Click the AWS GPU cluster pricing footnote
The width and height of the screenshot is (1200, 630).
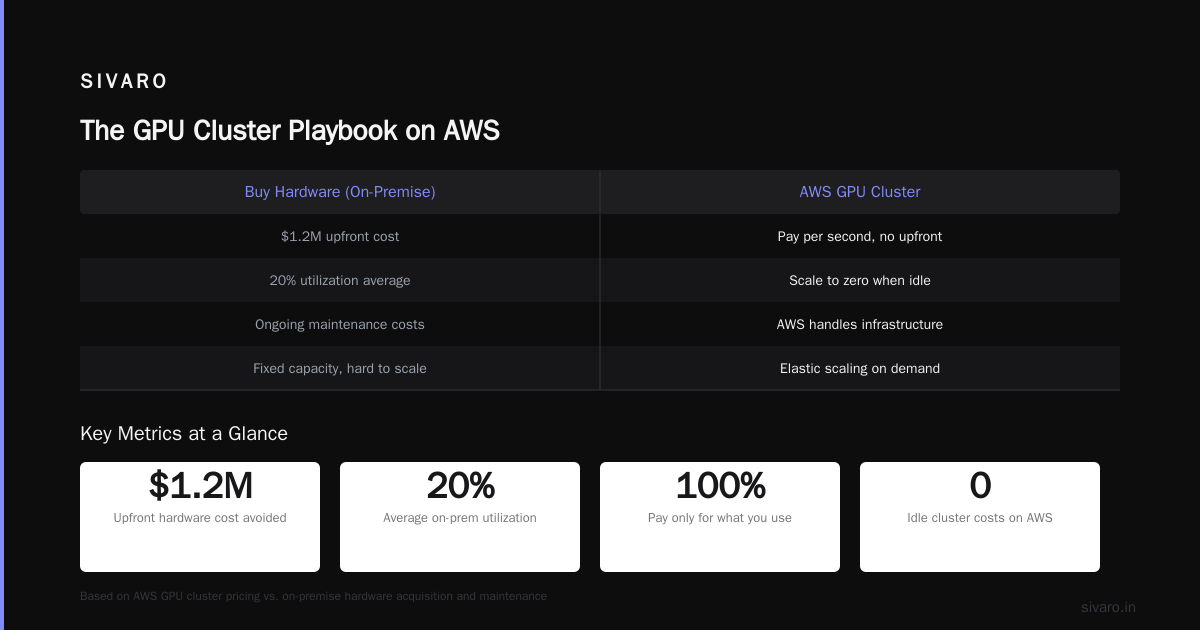313,596
